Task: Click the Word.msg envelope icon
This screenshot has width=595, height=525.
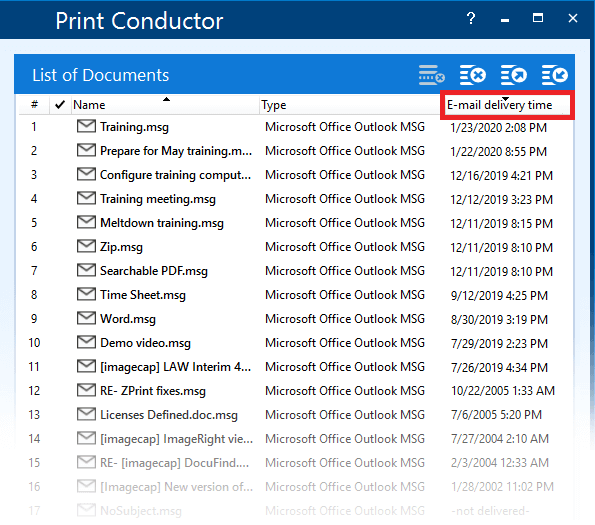Action: [86, 318]
